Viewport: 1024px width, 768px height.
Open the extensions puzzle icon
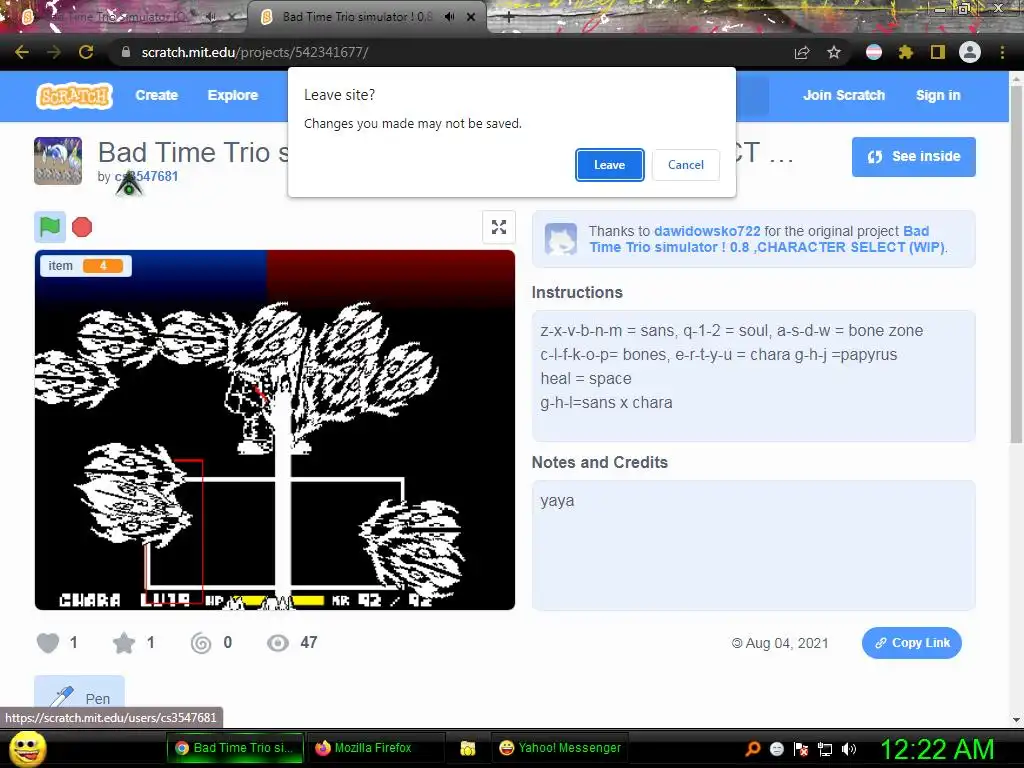(905, 52)
